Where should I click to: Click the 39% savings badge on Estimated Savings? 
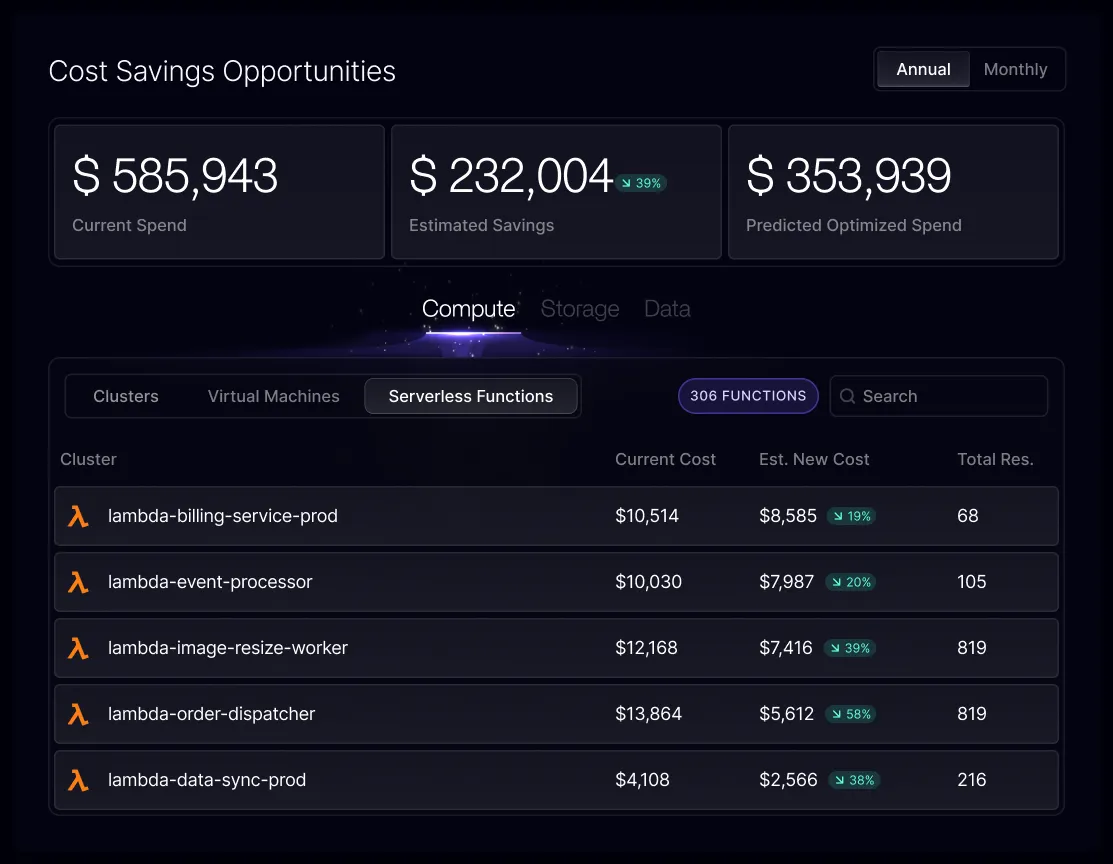coord(641,183)
